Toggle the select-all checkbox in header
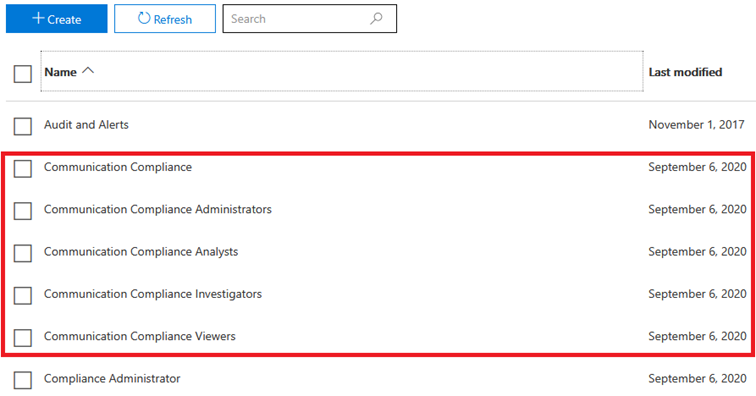Screen dimensions: 756x396 [x=23, y=74]
